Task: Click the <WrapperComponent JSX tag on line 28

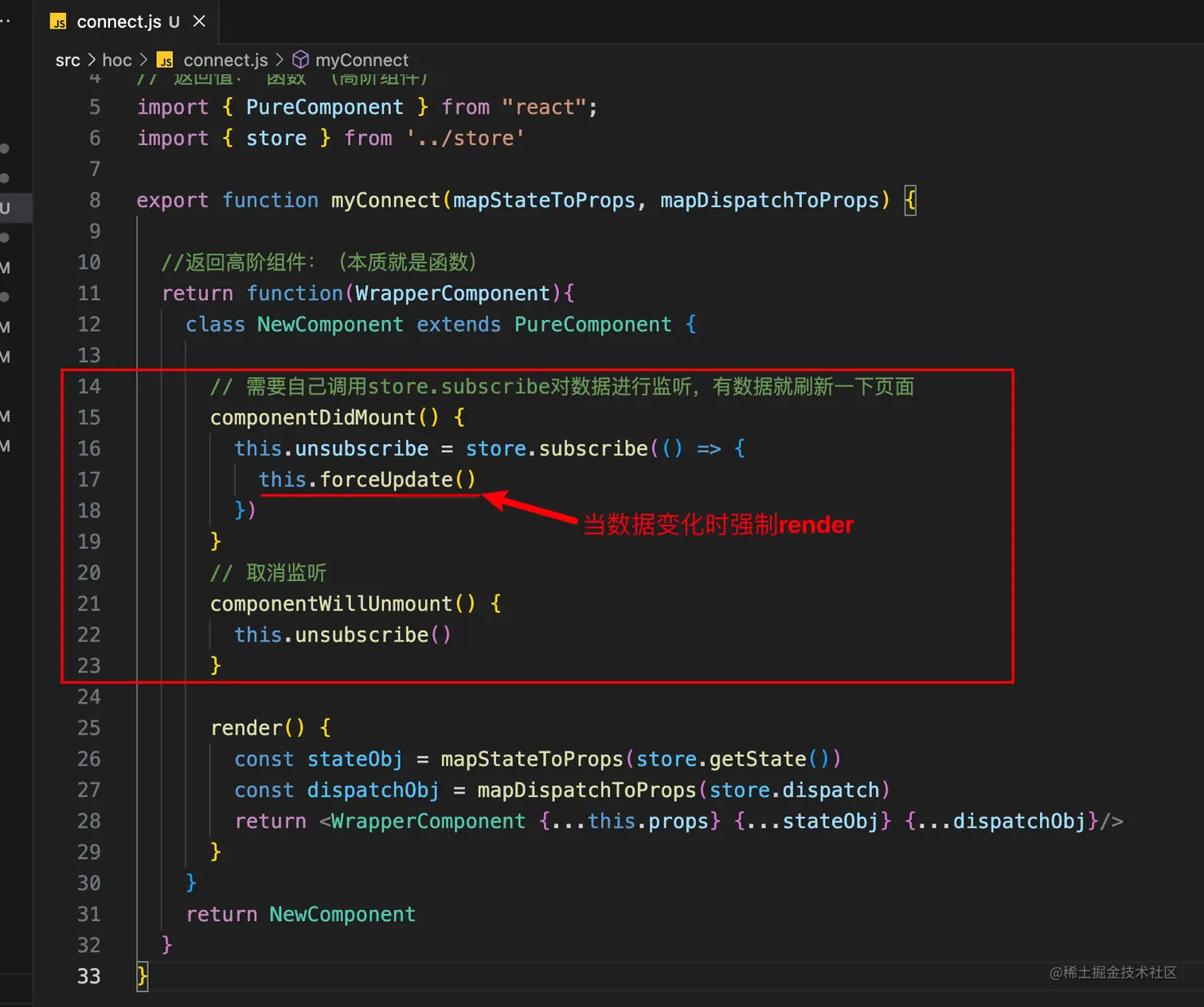Action: 422,821
